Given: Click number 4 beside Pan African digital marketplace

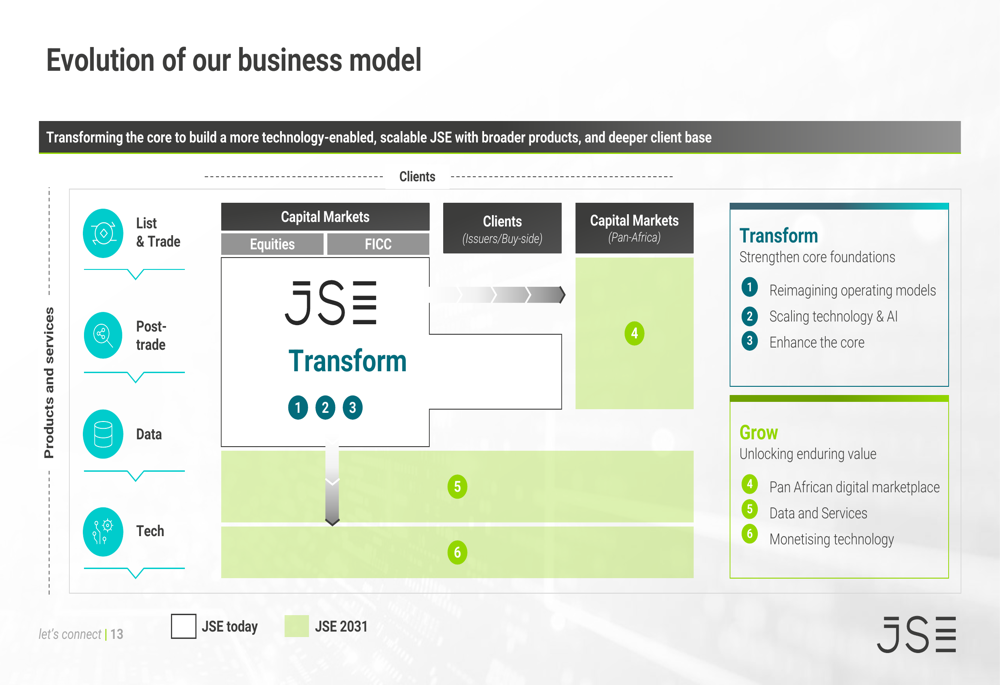Looking at the screenshot, I should coord(749,484).
